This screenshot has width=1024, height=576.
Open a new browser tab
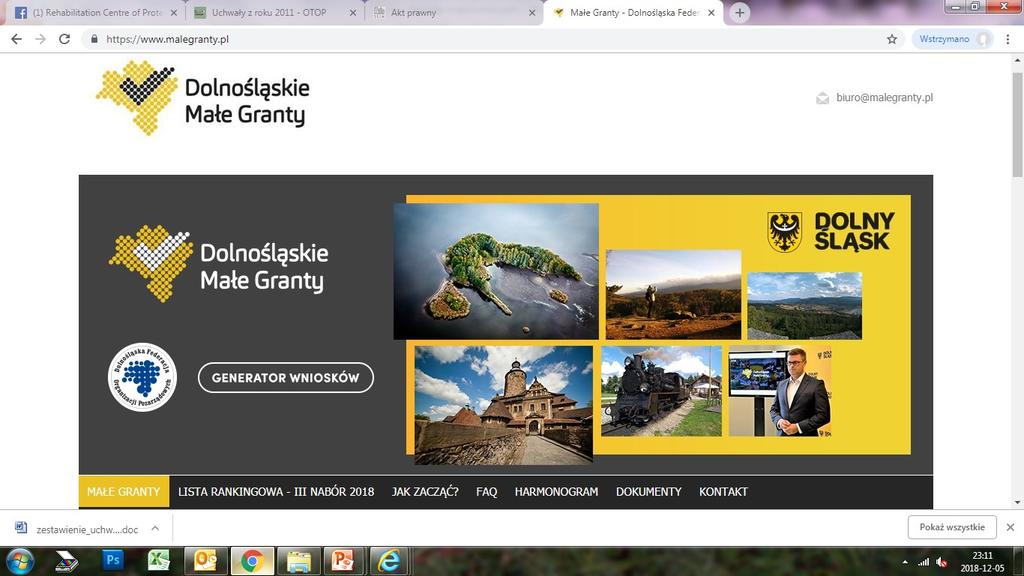click(x=739, y=12)
